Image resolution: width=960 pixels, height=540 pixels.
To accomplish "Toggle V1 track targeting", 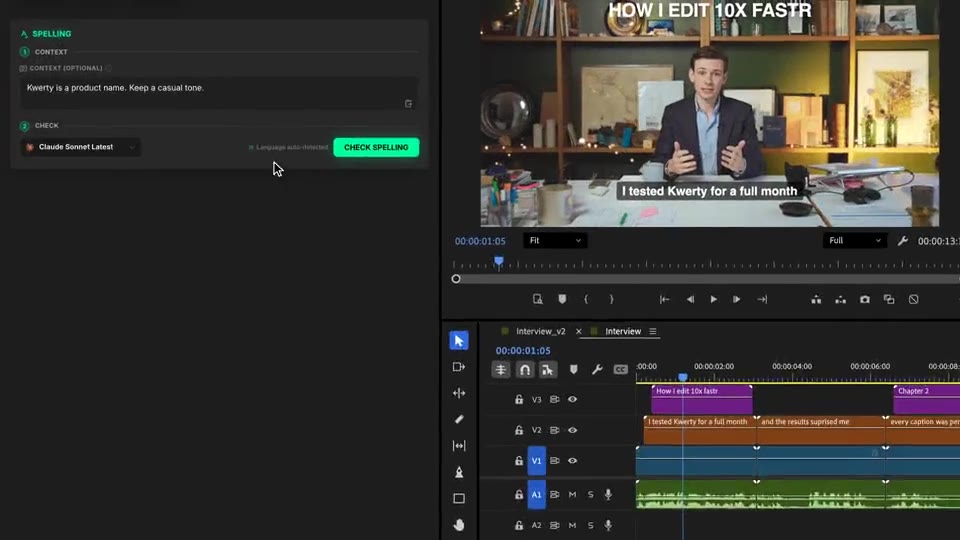I will tap(536, 460).
